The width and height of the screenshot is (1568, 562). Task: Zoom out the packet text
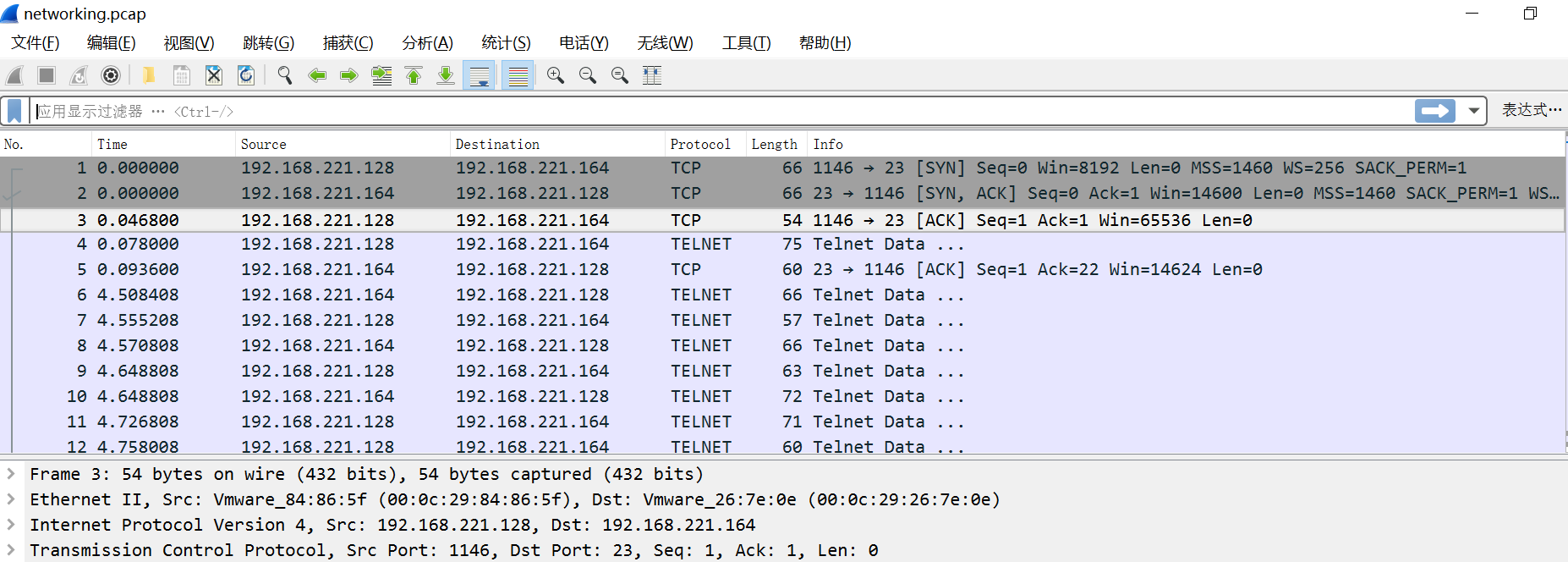tap(588, 76)
